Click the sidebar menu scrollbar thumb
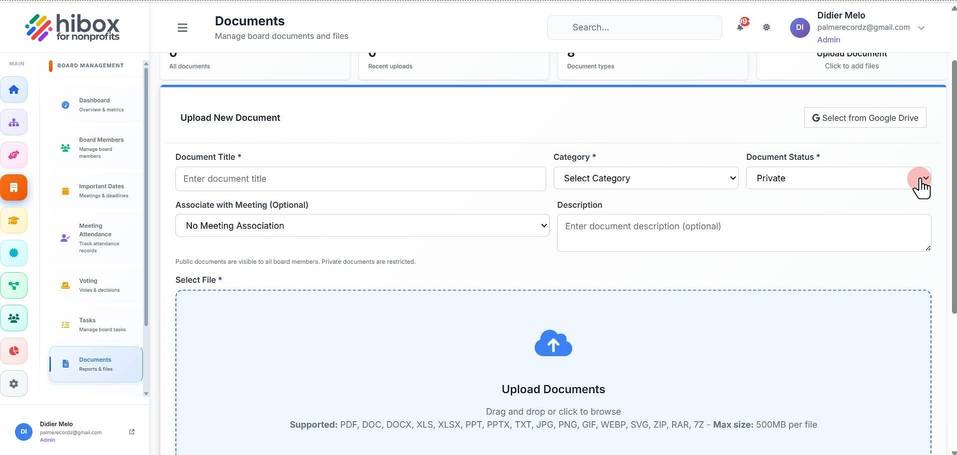 (x=146, y=195)
